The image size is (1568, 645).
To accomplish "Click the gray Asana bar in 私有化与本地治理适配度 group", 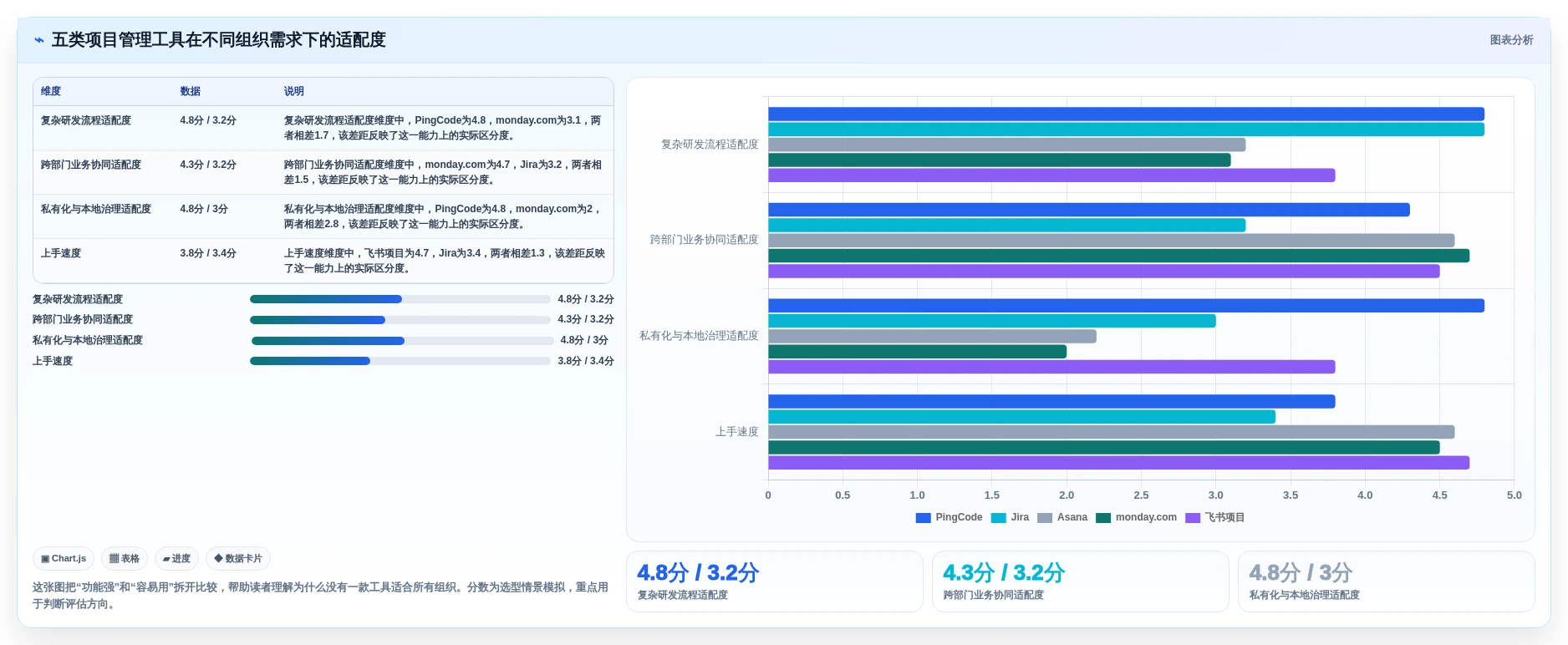I will click(932, 336).
